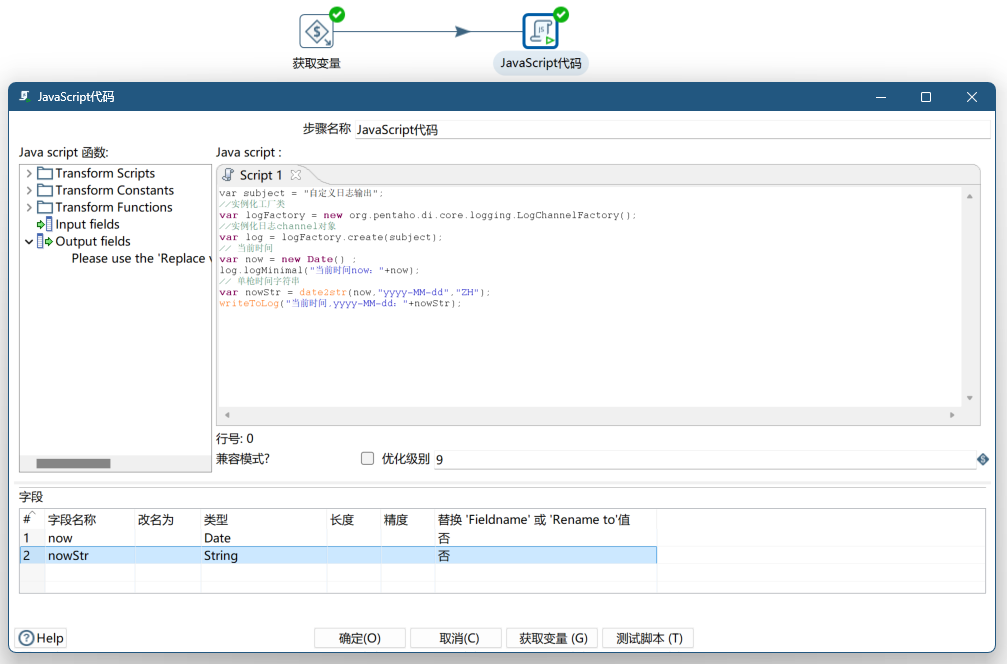Expand the Transform Scripts tree node
The height and width of the screenshot is (664, 1007).
pyautogui.click(x=29, y=174)
